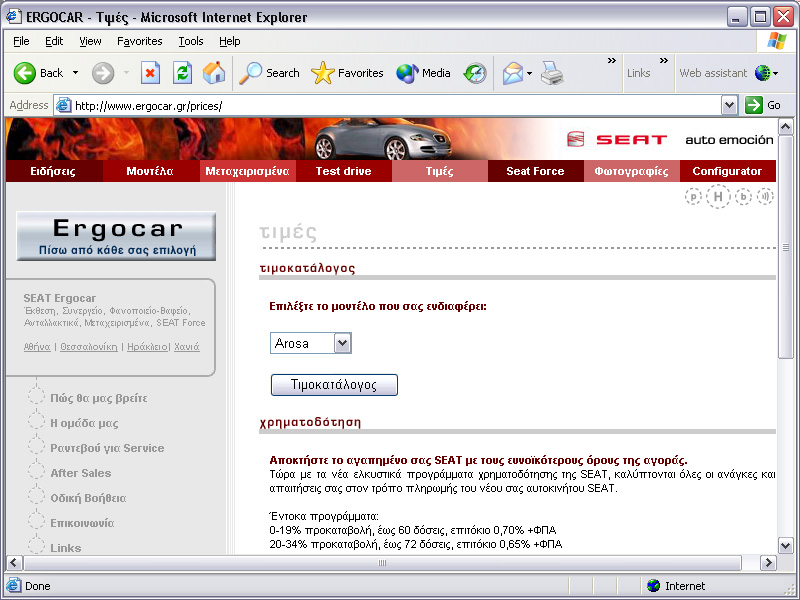Open the Επικοινωνία sidebar link
800x600 pixels.
click(x=82, y=523)
